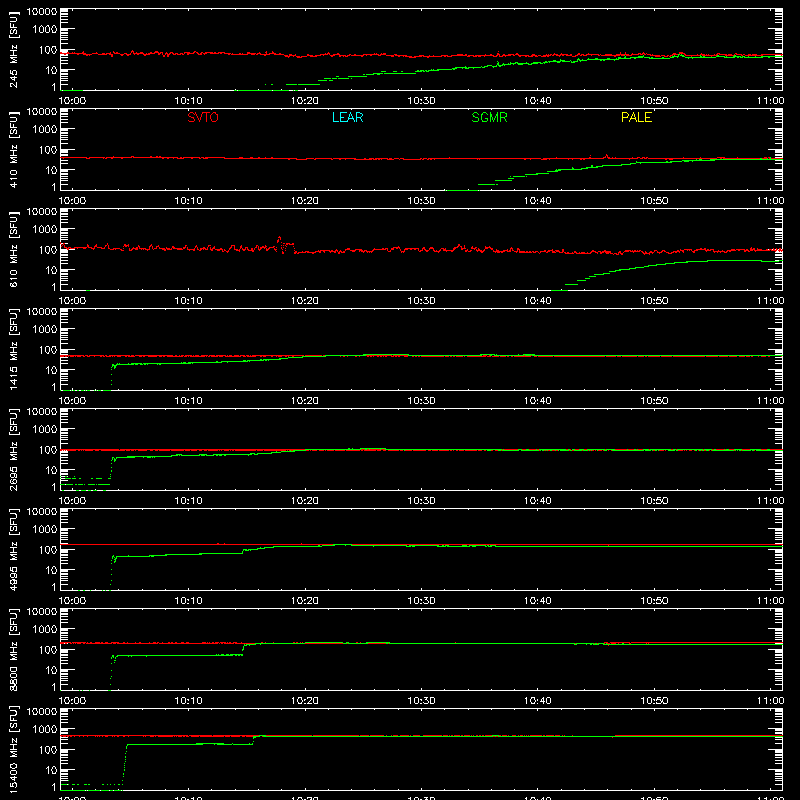Click 10:10 tick under 410 MHz plot

click(x=189, y=201)
